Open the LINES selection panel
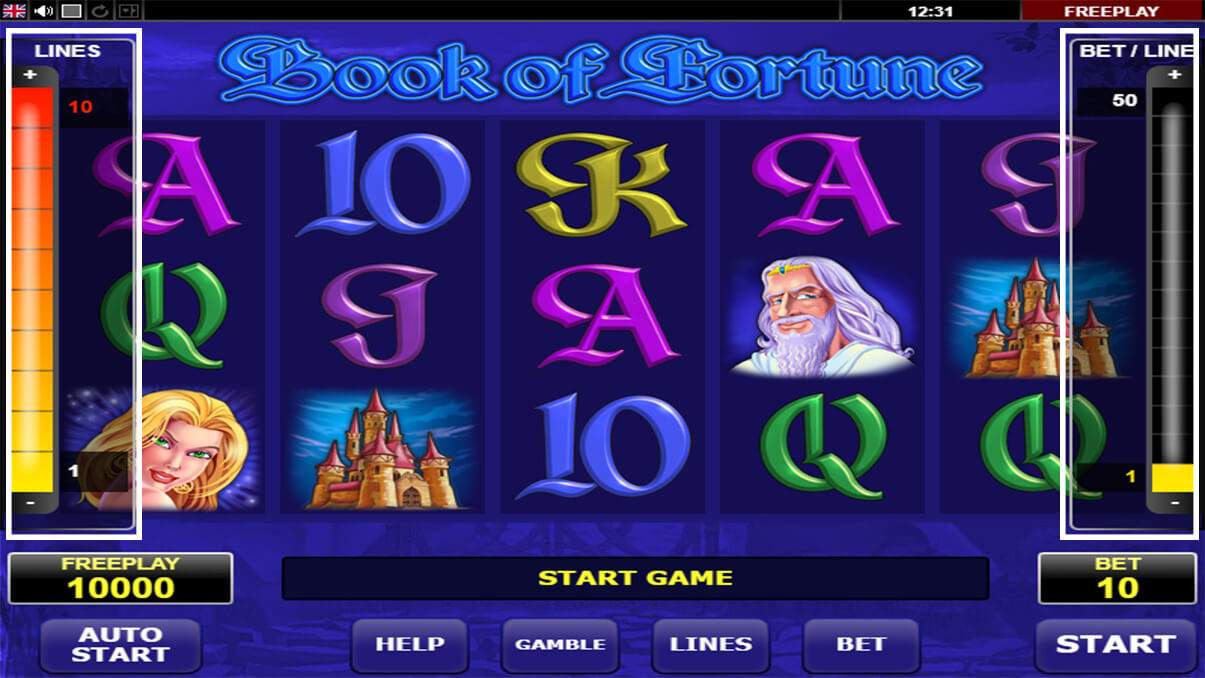1205x678 pixels. click(x=711, y=645)
